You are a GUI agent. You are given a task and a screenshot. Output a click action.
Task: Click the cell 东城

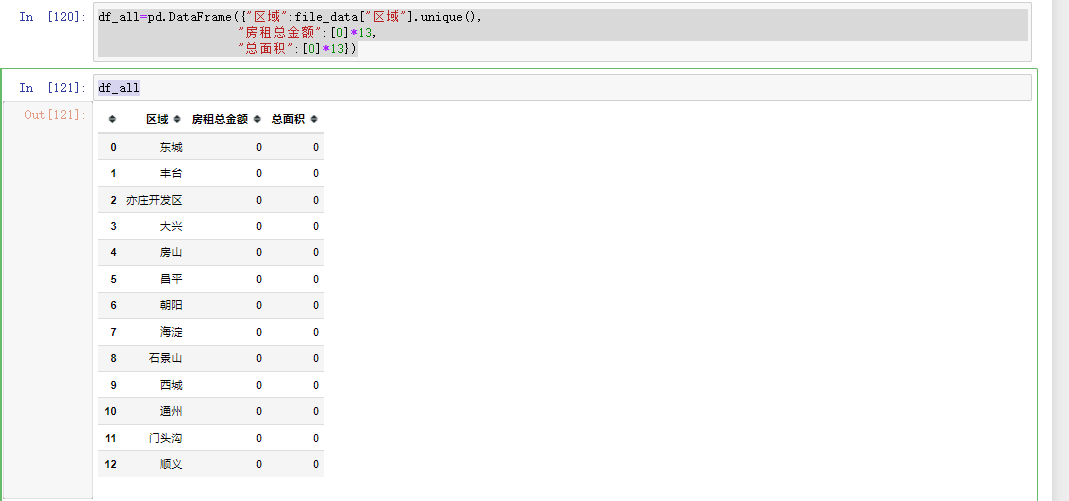tap(171, 147)
